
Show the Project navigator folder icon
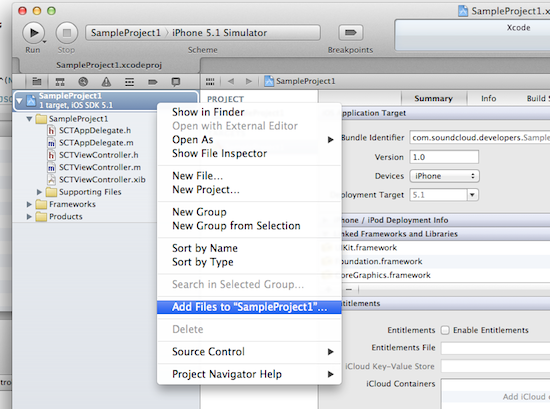point(36,82)
